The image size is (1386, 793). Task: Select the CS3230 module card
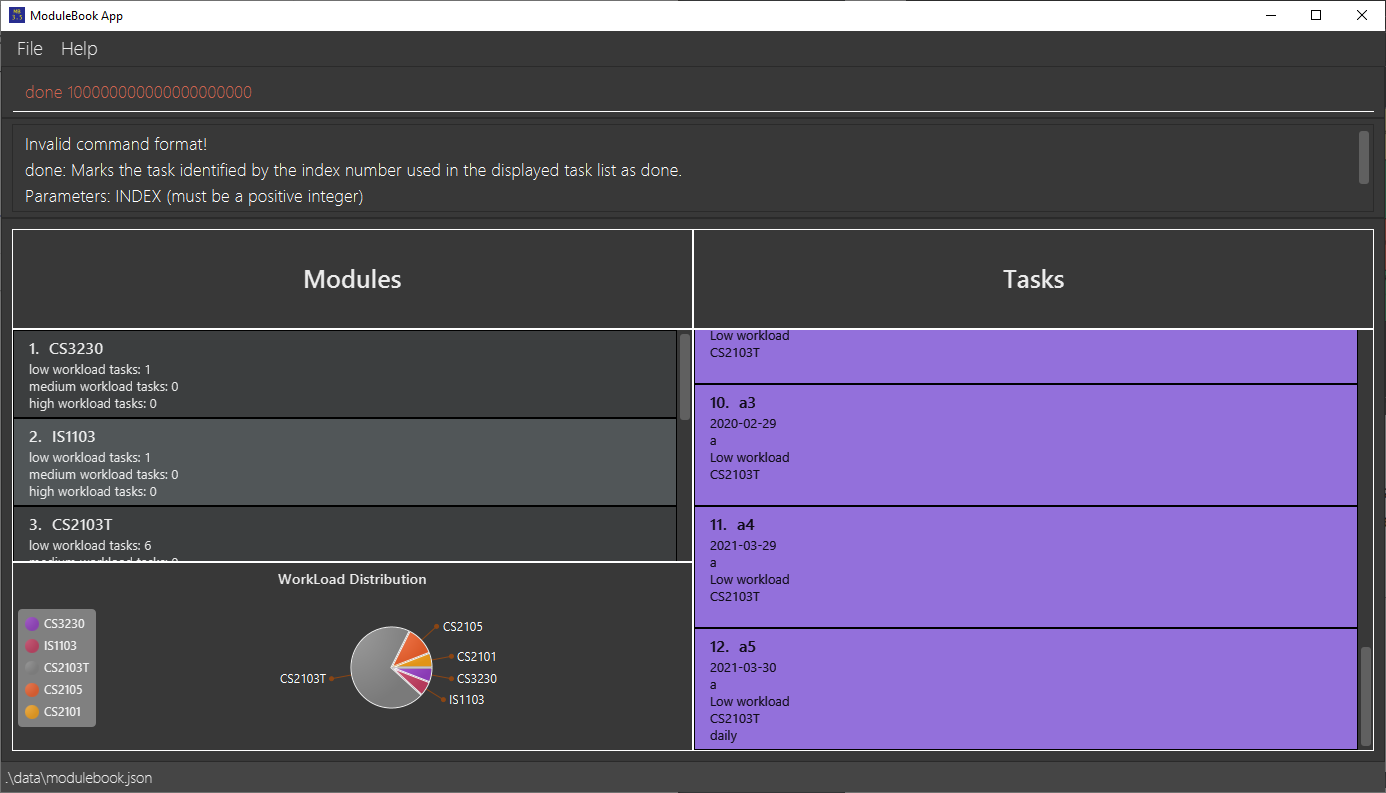pyautogui.click(x=345, y=374)
